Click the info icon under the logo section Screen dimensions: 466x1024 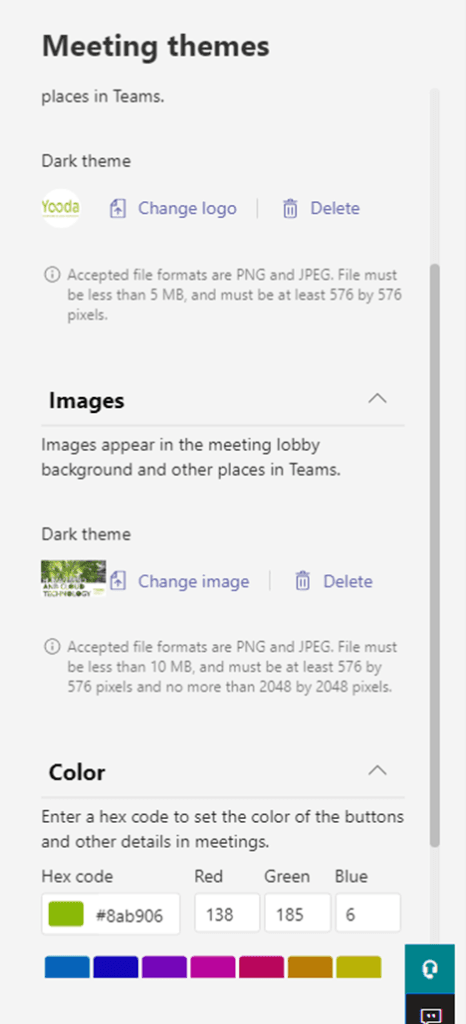[52, 275]
